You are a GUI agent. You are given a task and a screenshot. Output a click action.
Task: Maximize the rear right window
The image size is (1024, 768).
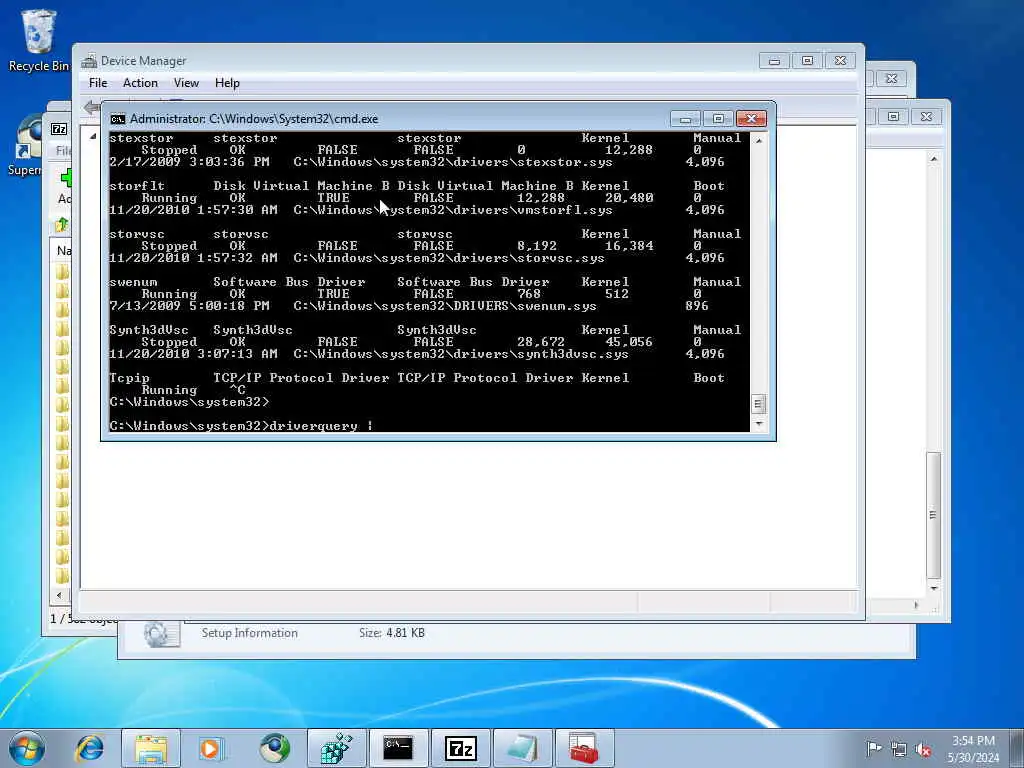click(893, 116)
